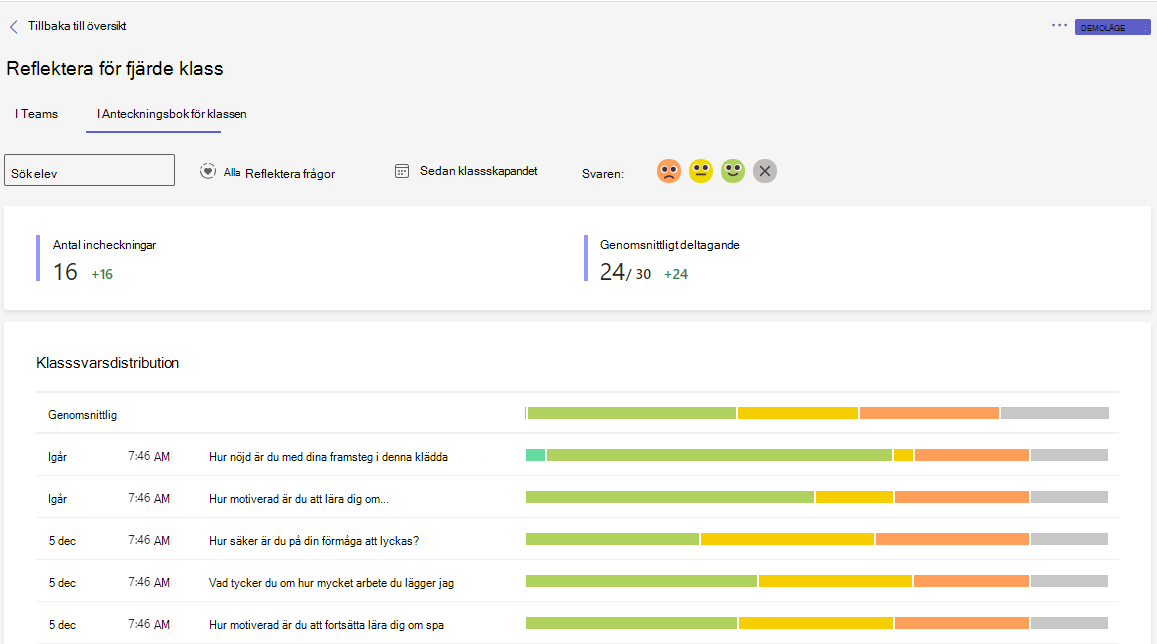Open 'Vad tycker du om hur mycket arbete' row
The image size is (1157, 644).
pos(577,582)
